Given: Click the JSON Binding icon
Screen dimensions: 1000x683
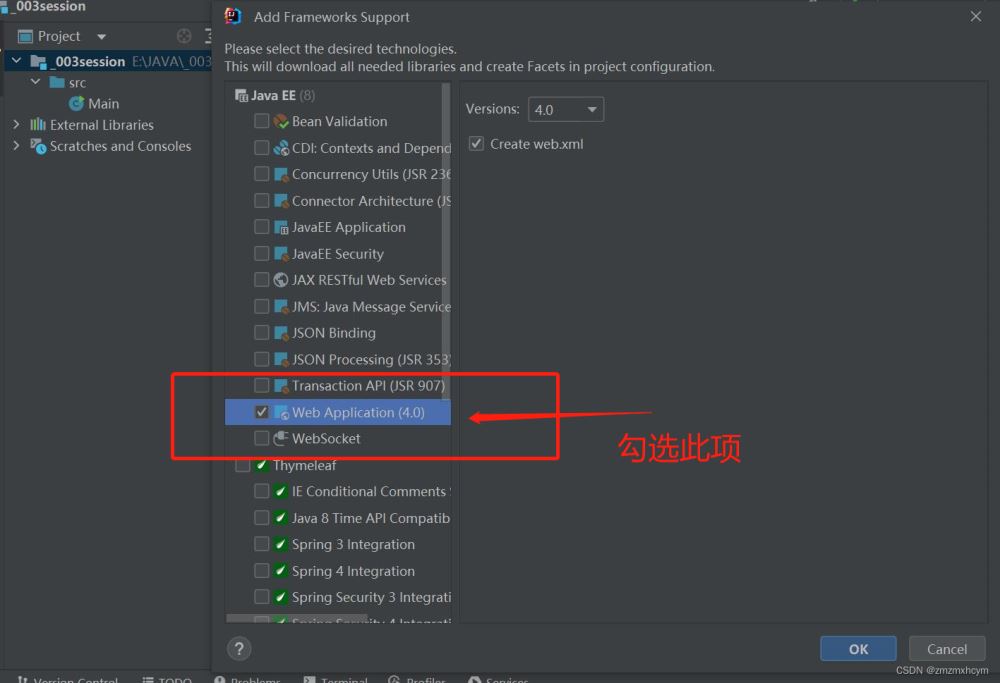Looking at the screenshot, I should (x=281, y=333).
